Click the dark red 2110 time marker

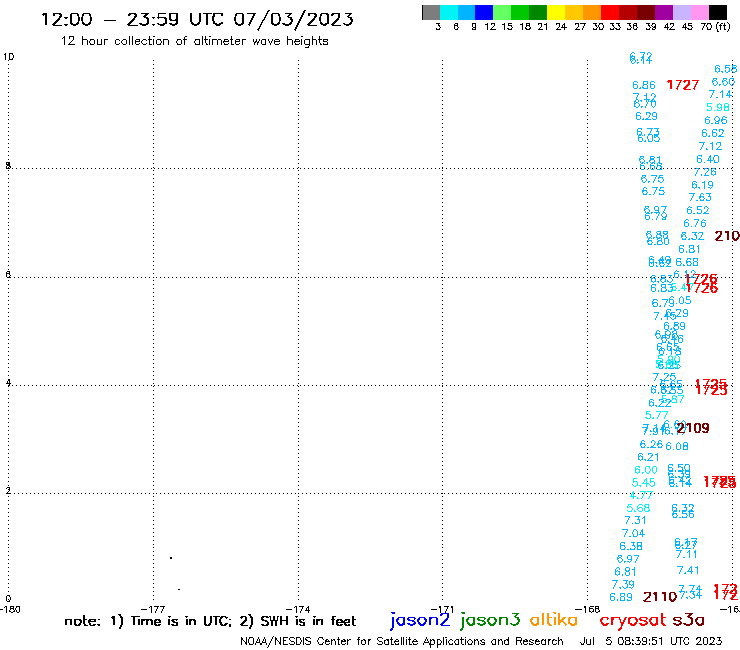pos(660,597)
